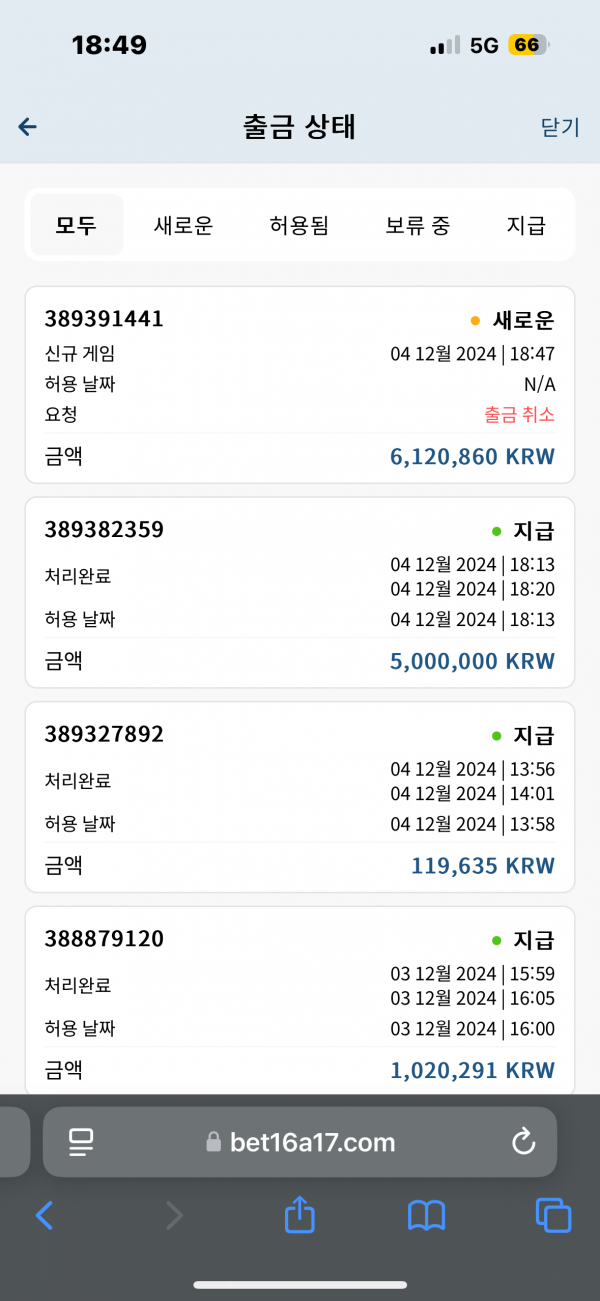Open the 지급 filter tab
This screenshot has width=600, height=1301.
526,225
